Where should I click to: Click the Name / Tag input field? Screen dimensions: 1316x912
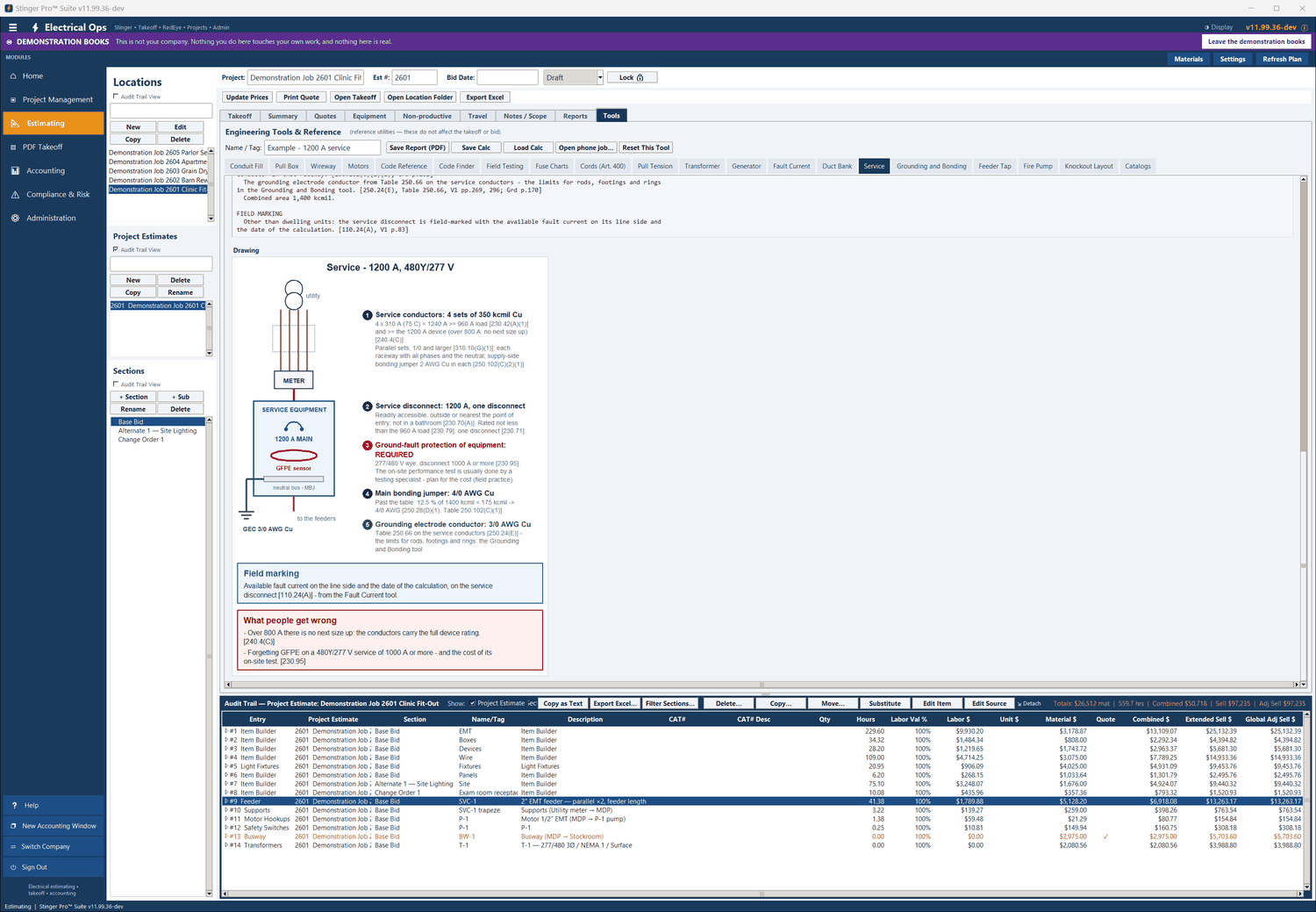[323, 147]
